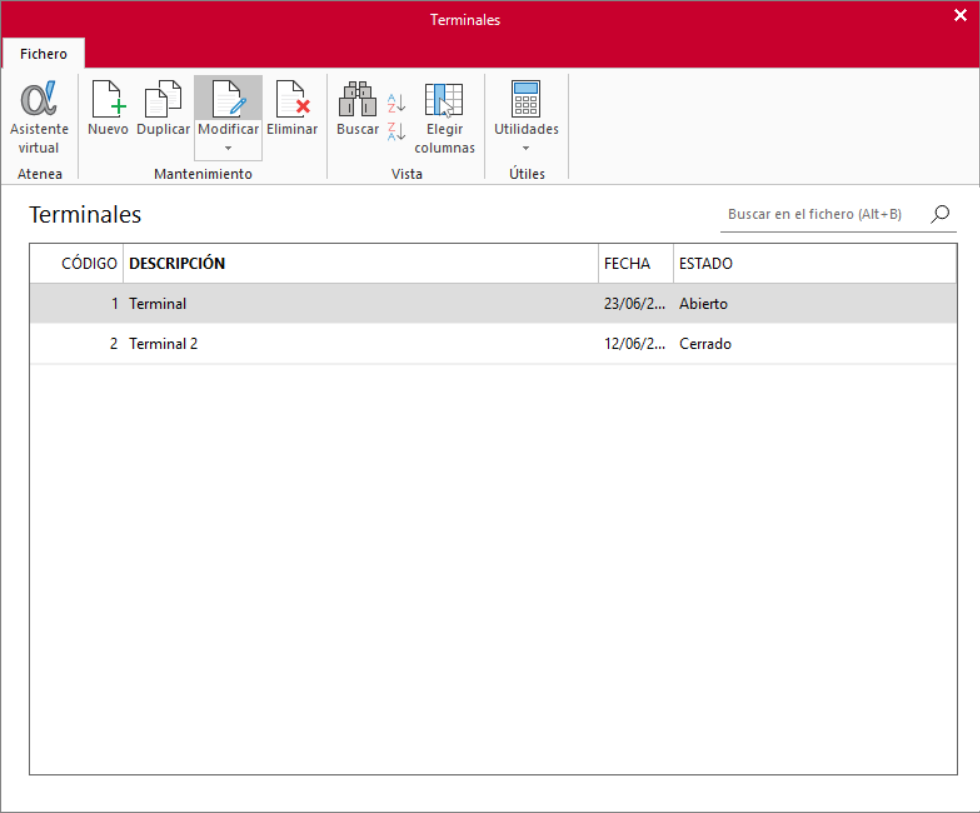Click the Duplicar icon
This screenshot has width=980, height=813.
[x=163, y=99]
